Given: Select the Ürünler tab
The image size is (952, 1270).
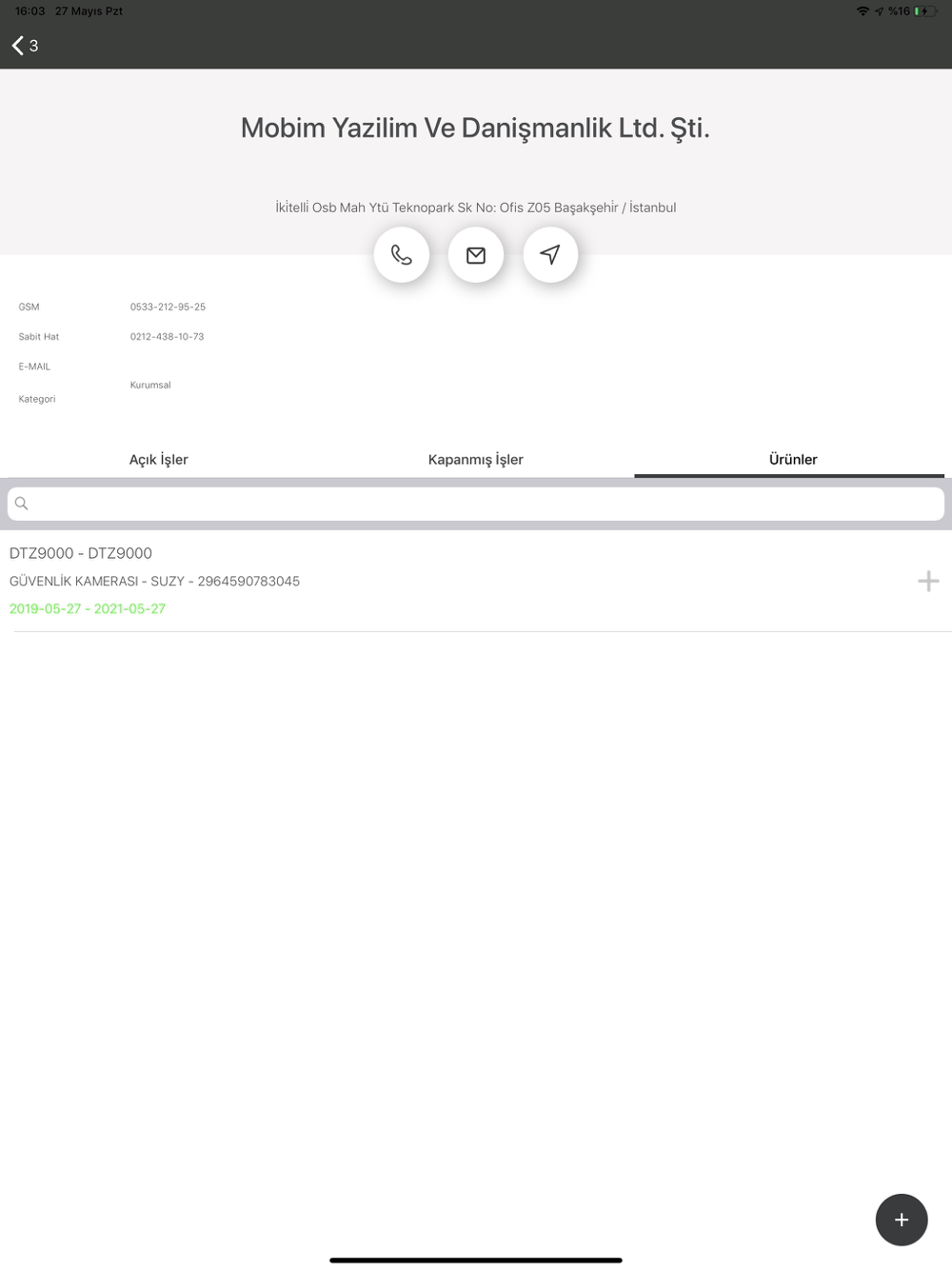Looking at the screenshot, I should tap(793, 459).
